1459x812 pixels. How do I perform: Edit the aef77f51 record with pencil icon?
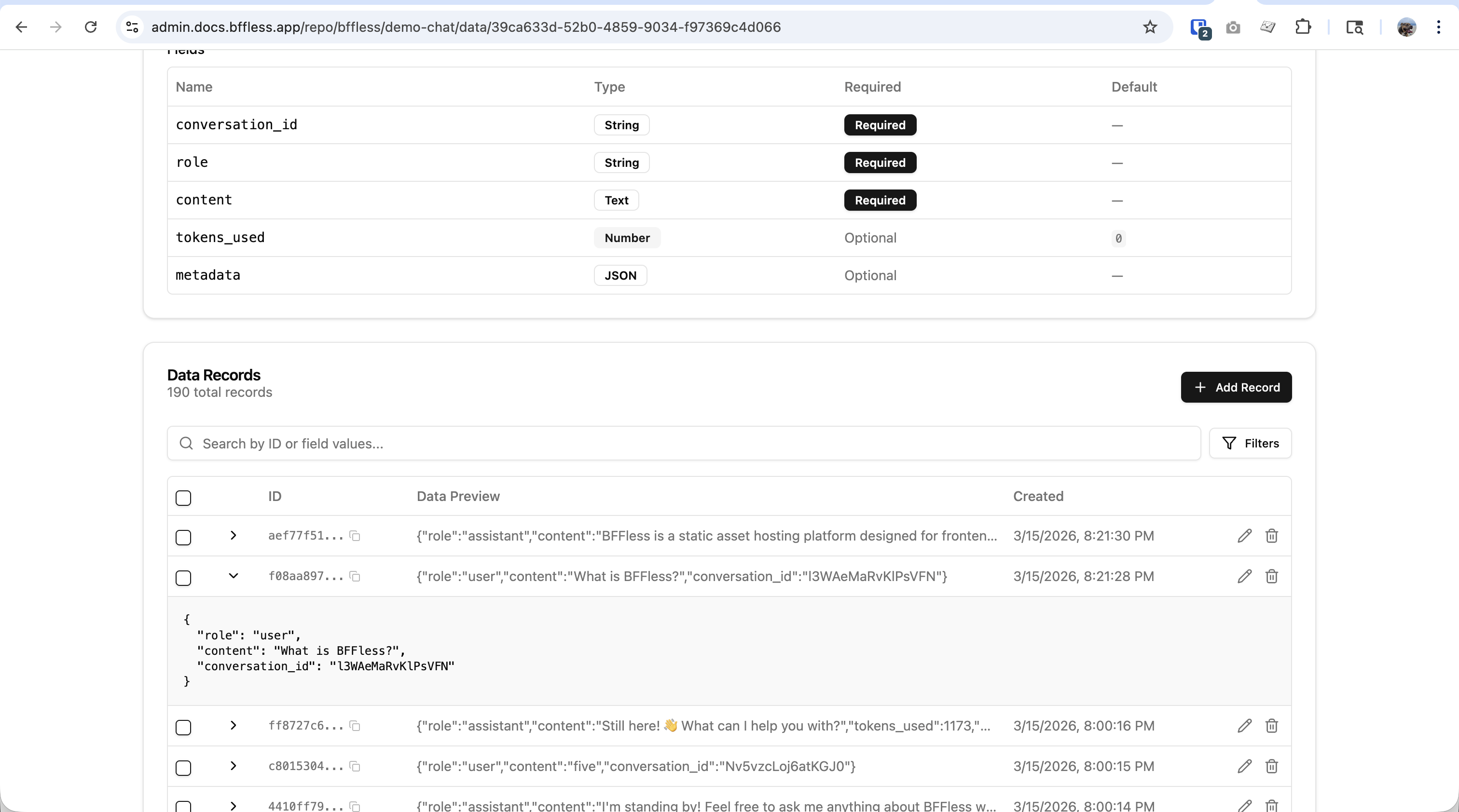click(1244, 535)
